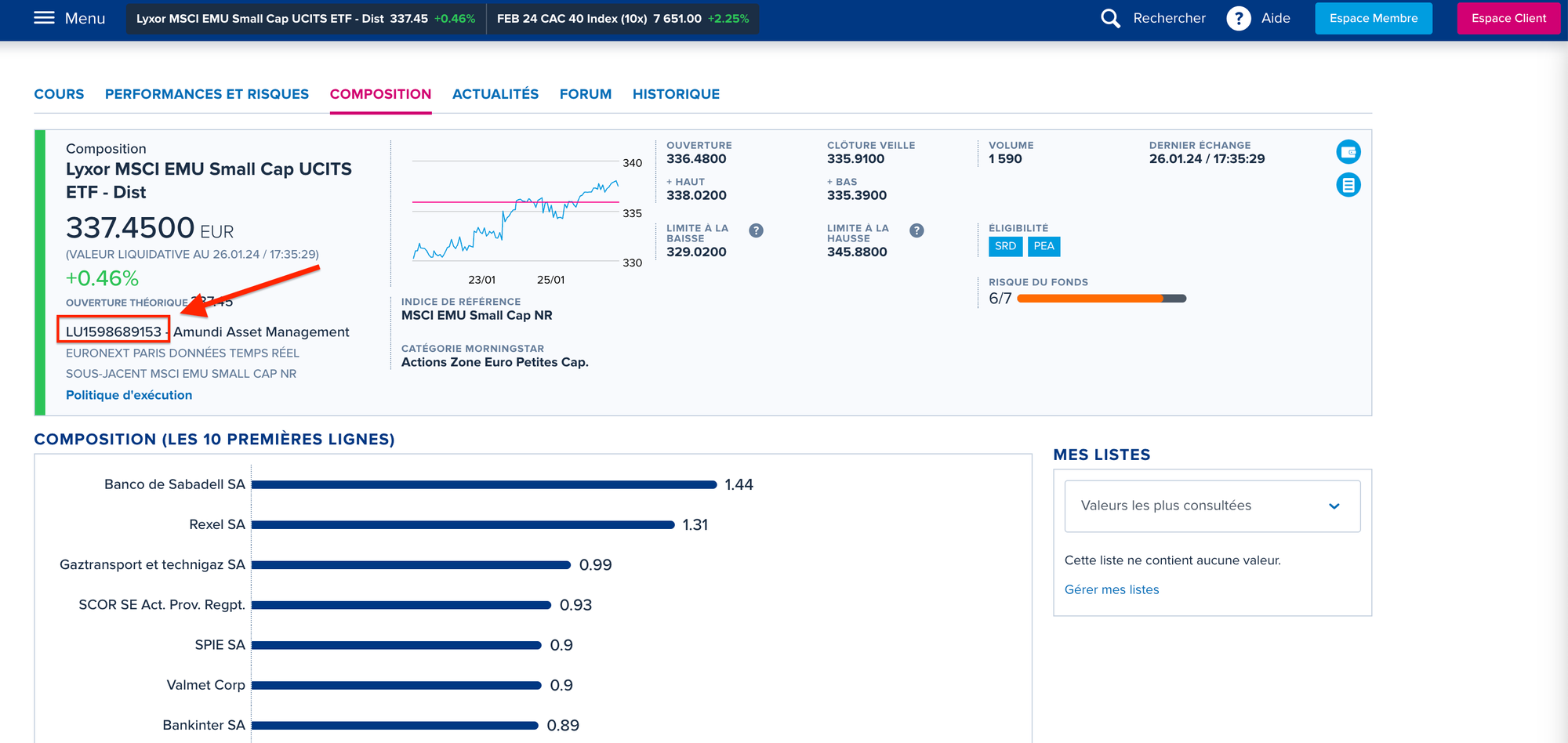
Task: Click Dernier échange timestamp 26.01.24
Action: point(1207,158)
